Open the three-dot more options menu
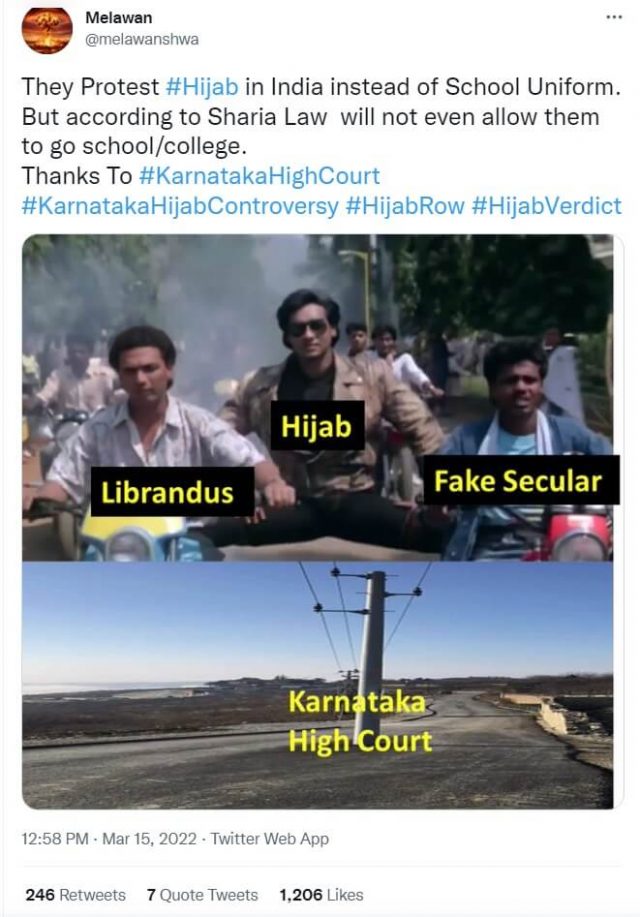Screen dimensions: 640x917 614,18
